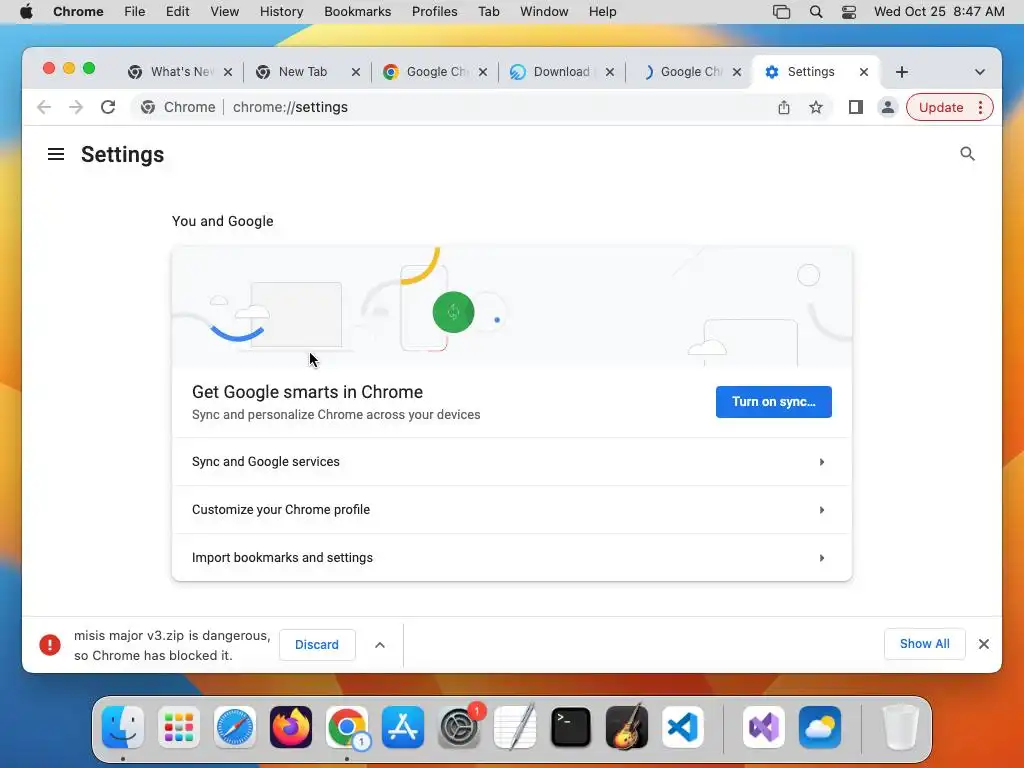Open Spotlight search in menu bar
Image resolution: width=1024 pixels, height=768 pixels.
pyautogui.click(x=816, y=12)
